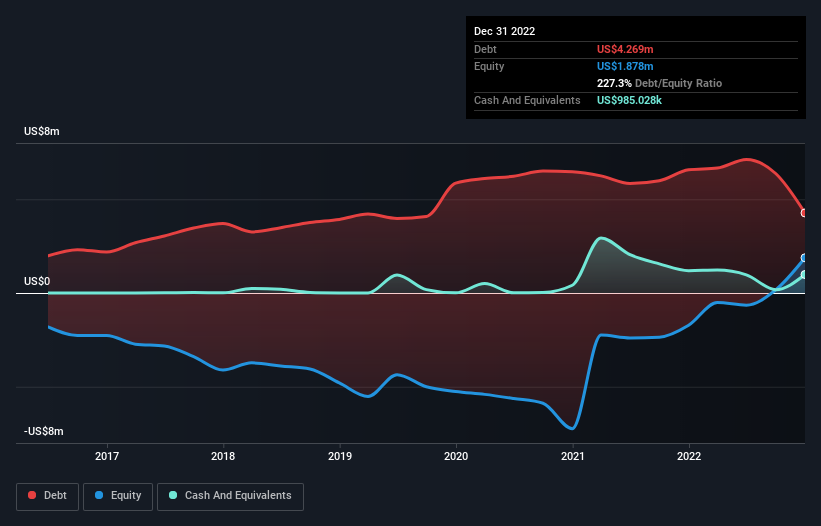Click the 2019 x-axis label
The height and width of the screenshot is (526, 821).
(x=340, y=456)
